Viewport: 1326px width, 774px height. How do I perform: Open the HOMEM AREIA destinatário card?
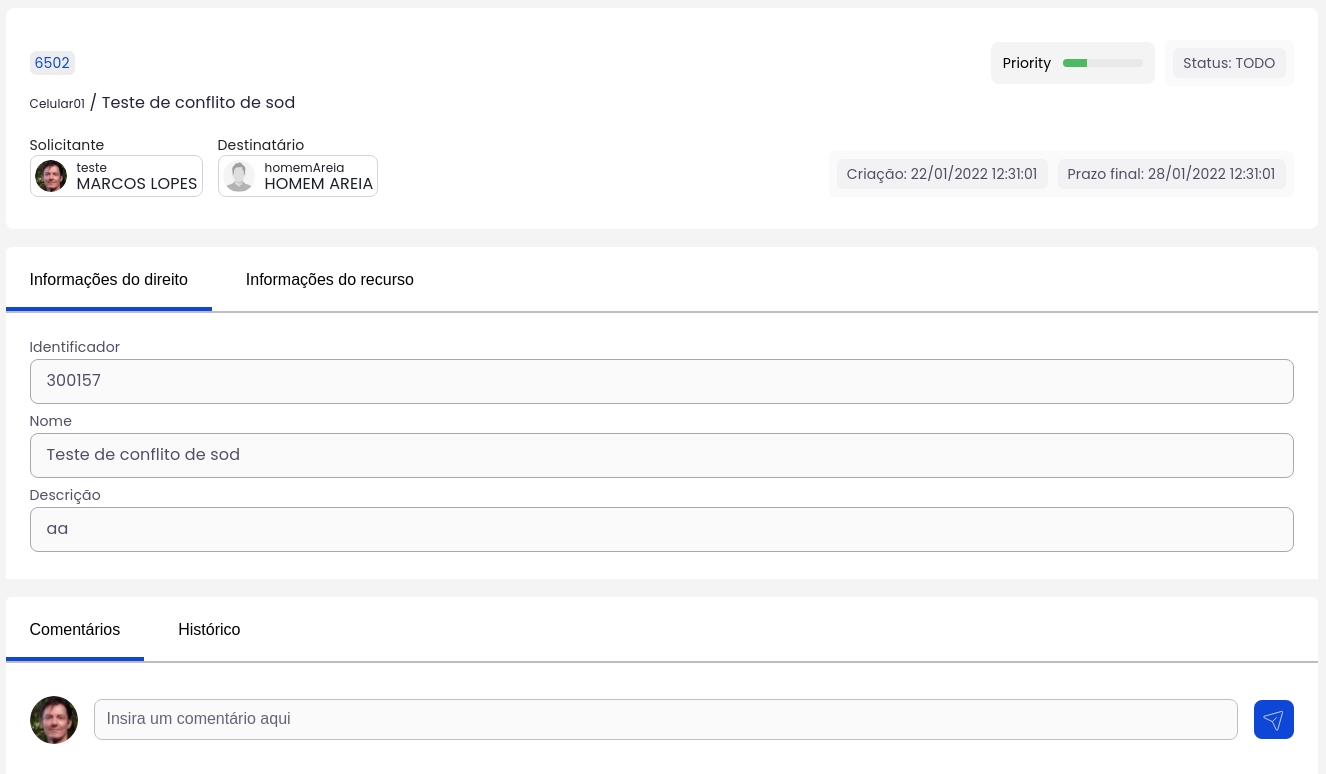[317, 177]
